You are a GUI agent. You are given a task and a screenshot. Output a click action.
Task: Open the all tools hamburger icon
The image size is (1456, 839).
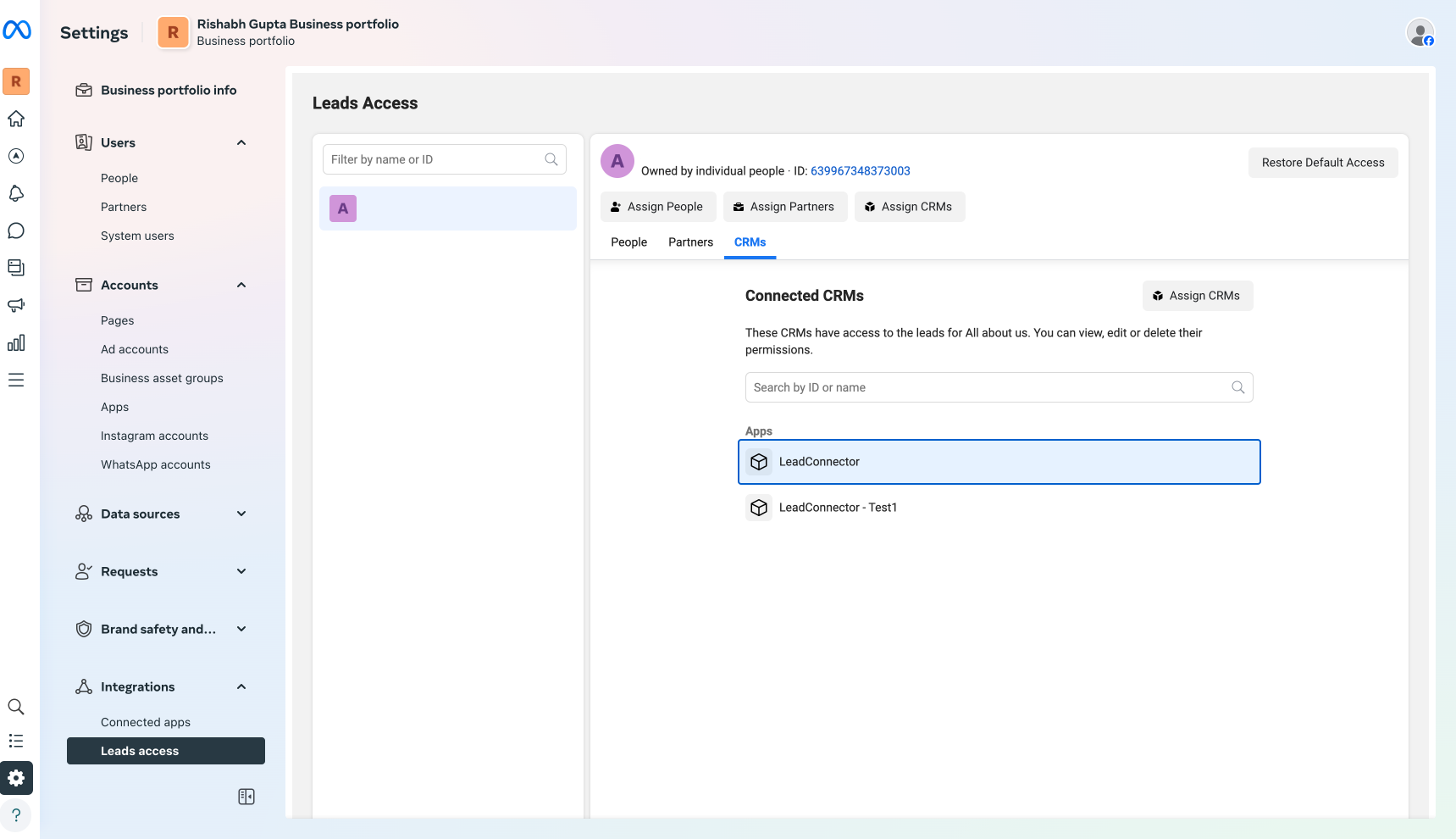[16, 380]
